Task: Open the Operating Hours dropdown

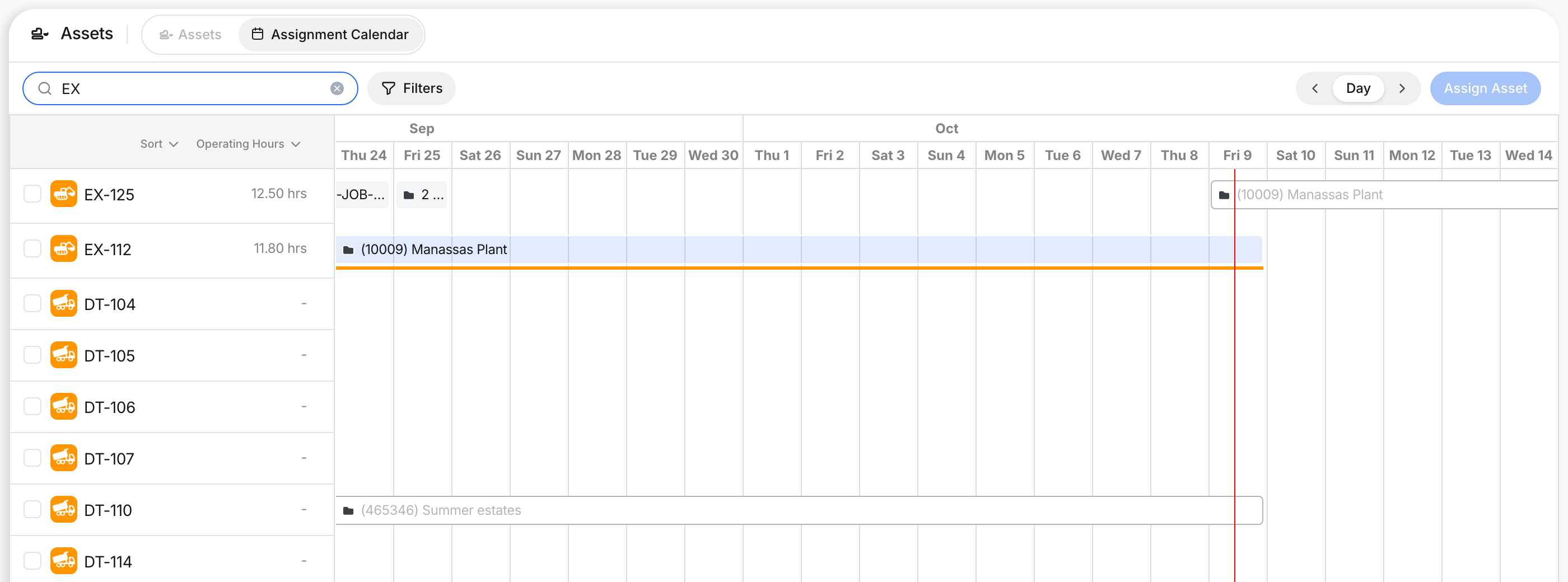Action: pyautogui.click(x=248, y=144)
